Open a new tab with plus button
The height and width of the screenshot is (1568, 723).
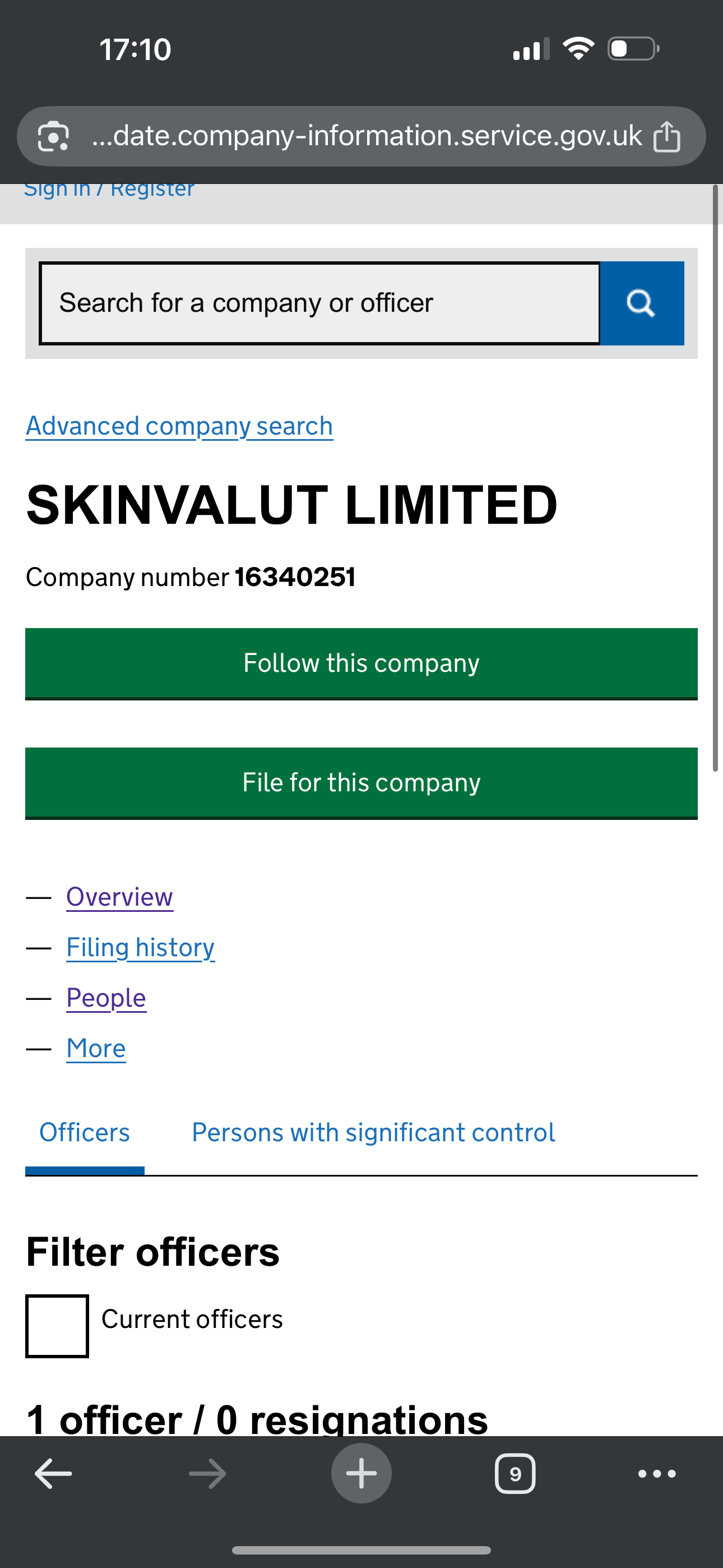tap(361, 1474)
